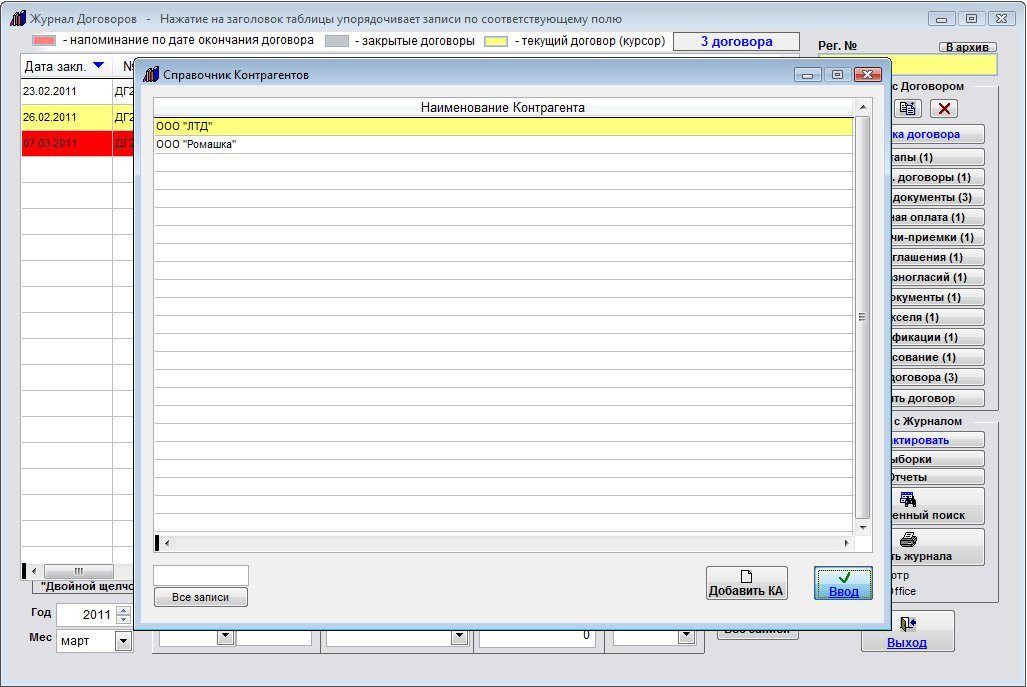Open the разногласий (1) button
This screenshot has height=687, width=1027.
[x=937, y=277]
